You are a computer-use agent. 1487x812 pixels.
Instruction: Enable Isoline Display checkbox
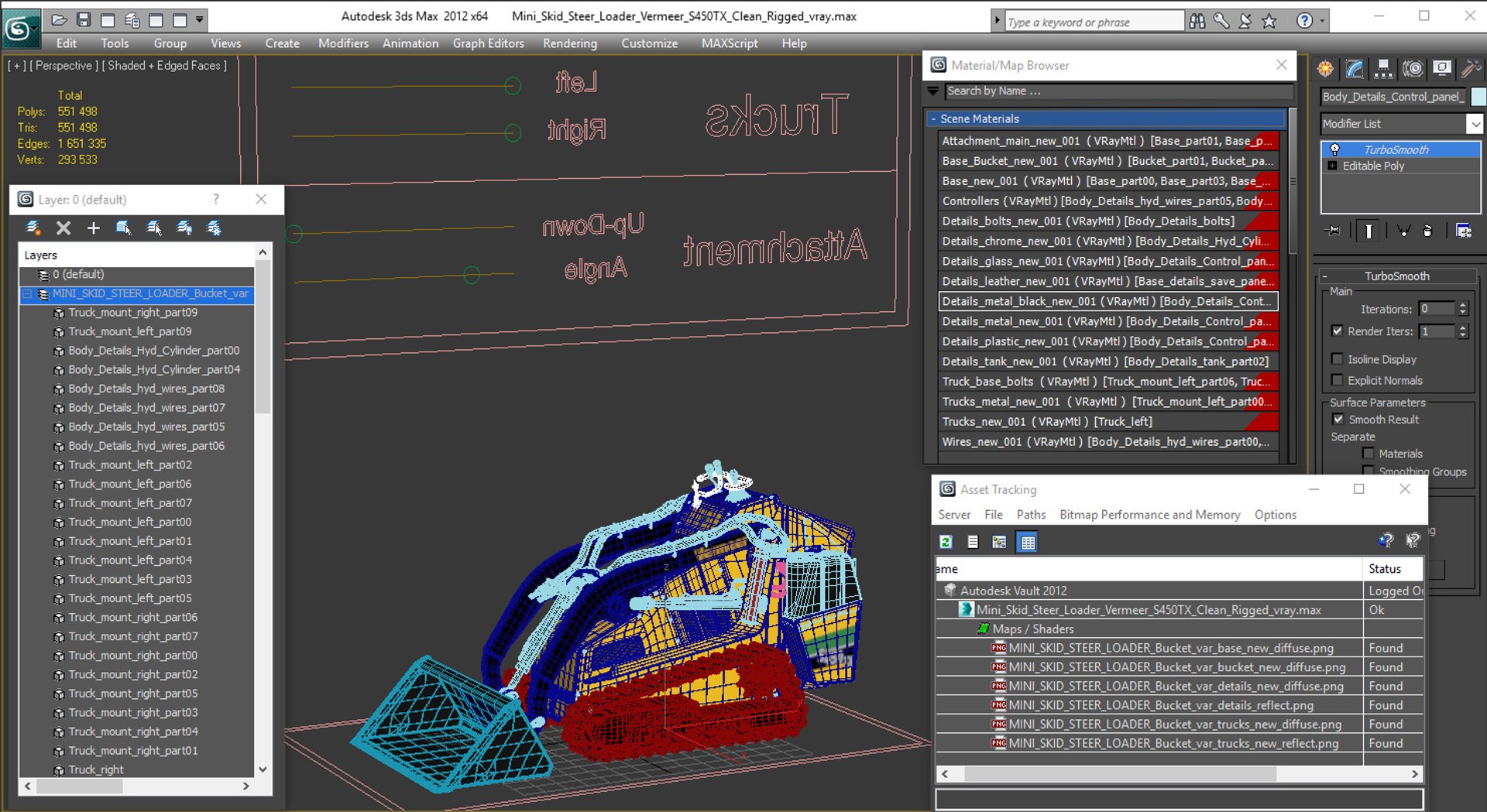coord(1337,359)
